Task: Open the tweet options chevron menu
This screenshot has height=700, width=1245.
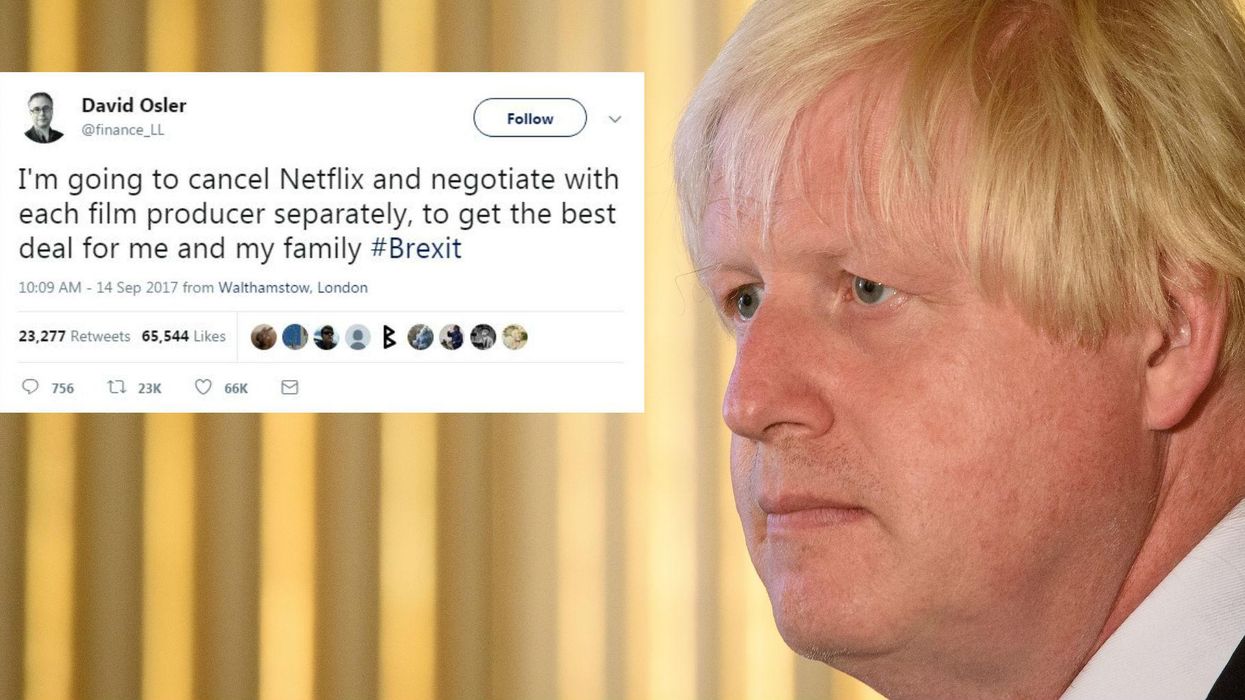Action: [615, 119]
